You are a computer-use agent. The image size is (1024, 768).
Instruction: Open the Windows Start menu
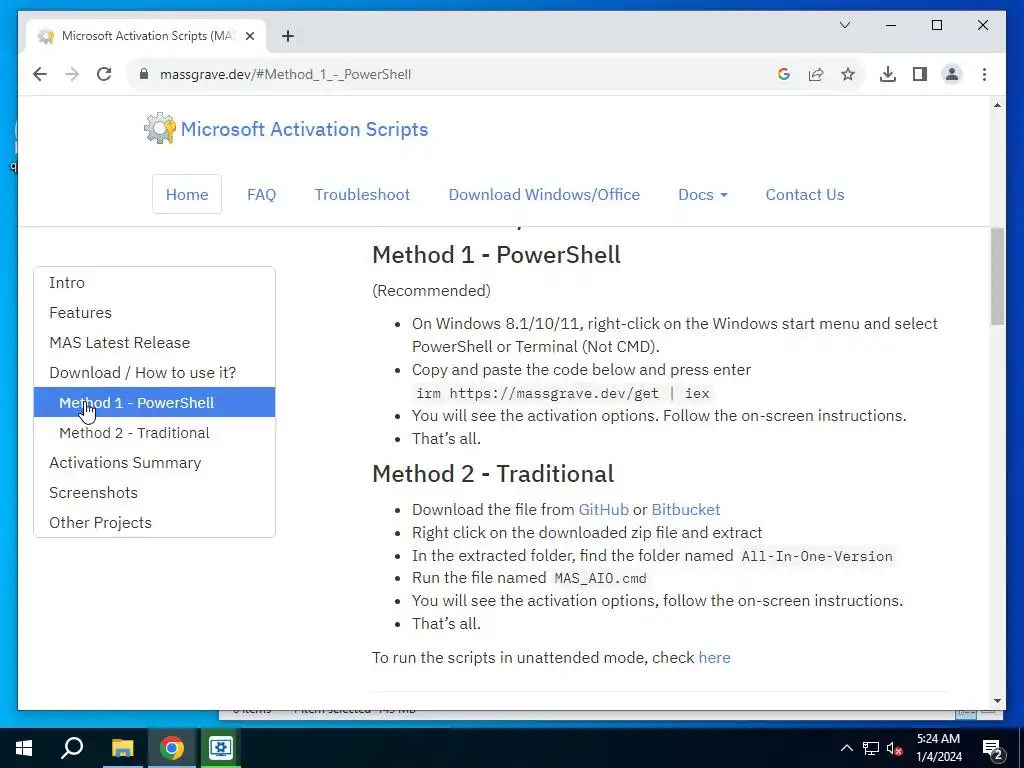coord(24,748)
